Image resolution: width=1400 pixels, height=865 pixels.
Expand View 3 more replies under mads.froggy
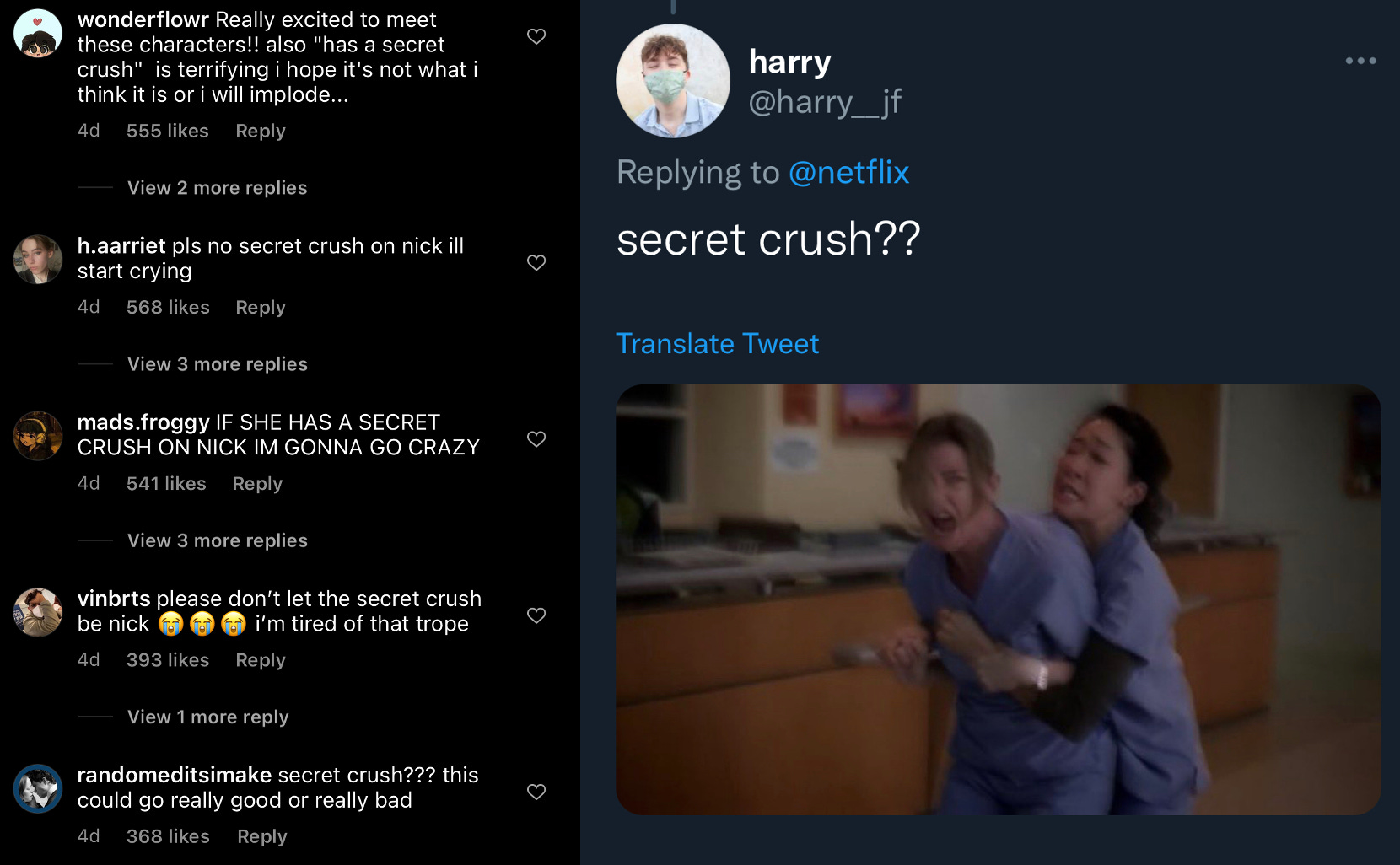click(x=217, y=540)
